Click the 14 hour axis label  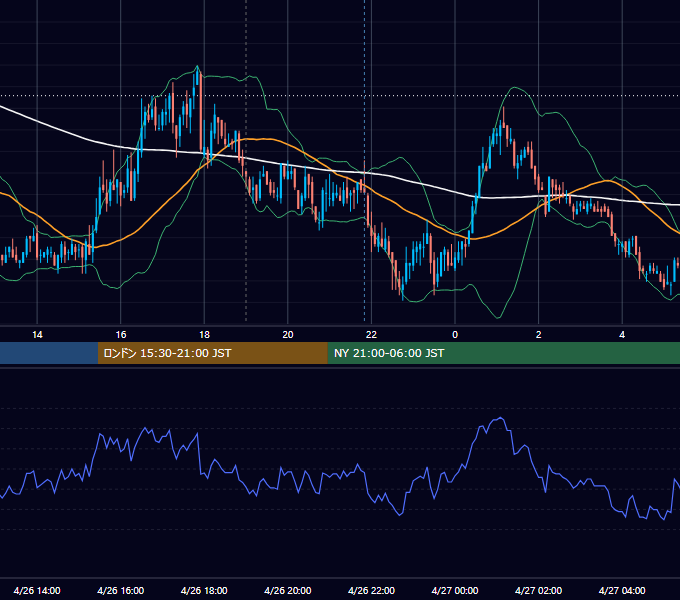click(x=37, y=335)
